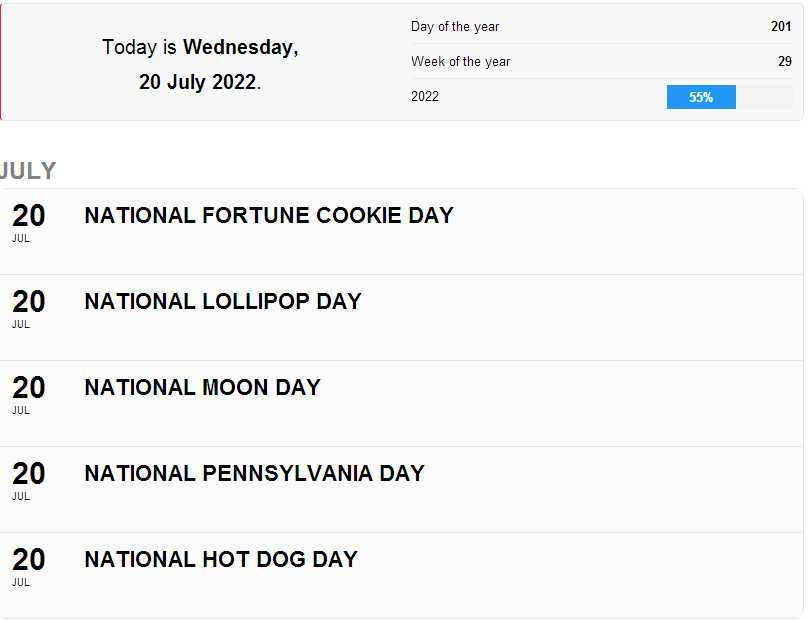Screen dimensions: 808x620
Task: Select the date badge beside Hot Dog Day
Action: (x=28, y=565)
